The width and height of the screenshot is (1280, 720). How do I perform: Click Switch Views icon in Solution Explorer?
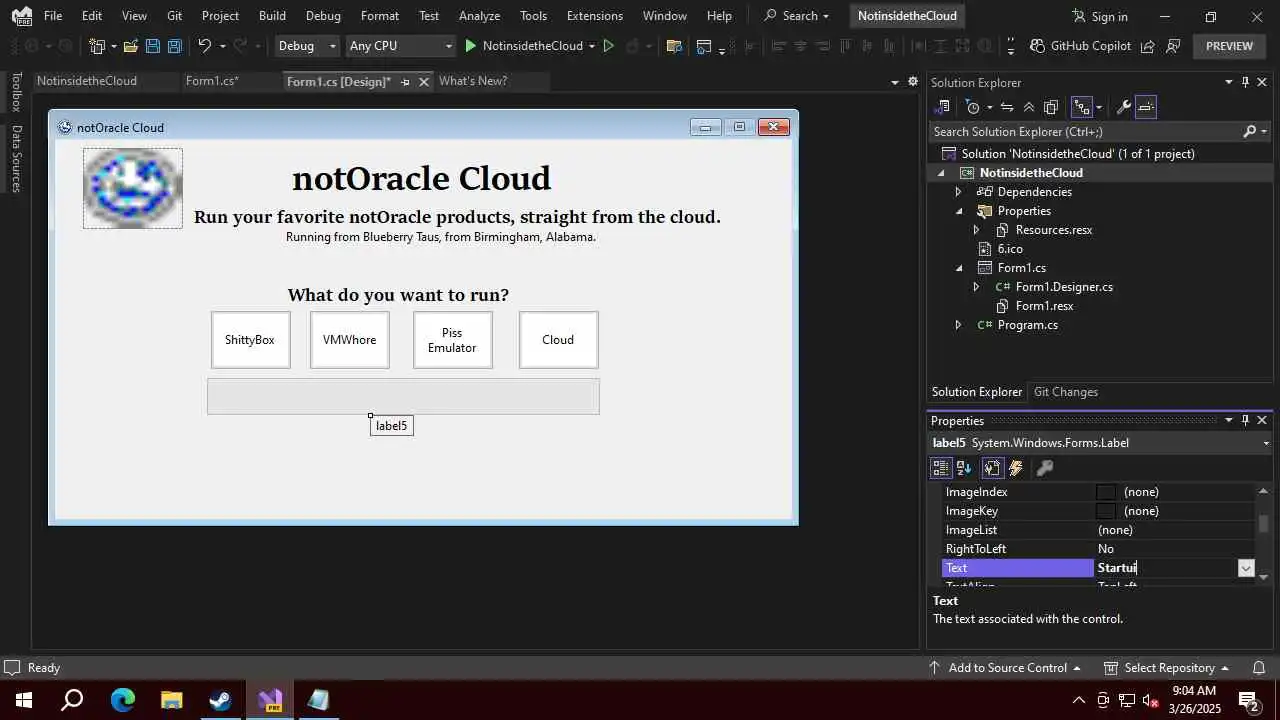(942, 107)
